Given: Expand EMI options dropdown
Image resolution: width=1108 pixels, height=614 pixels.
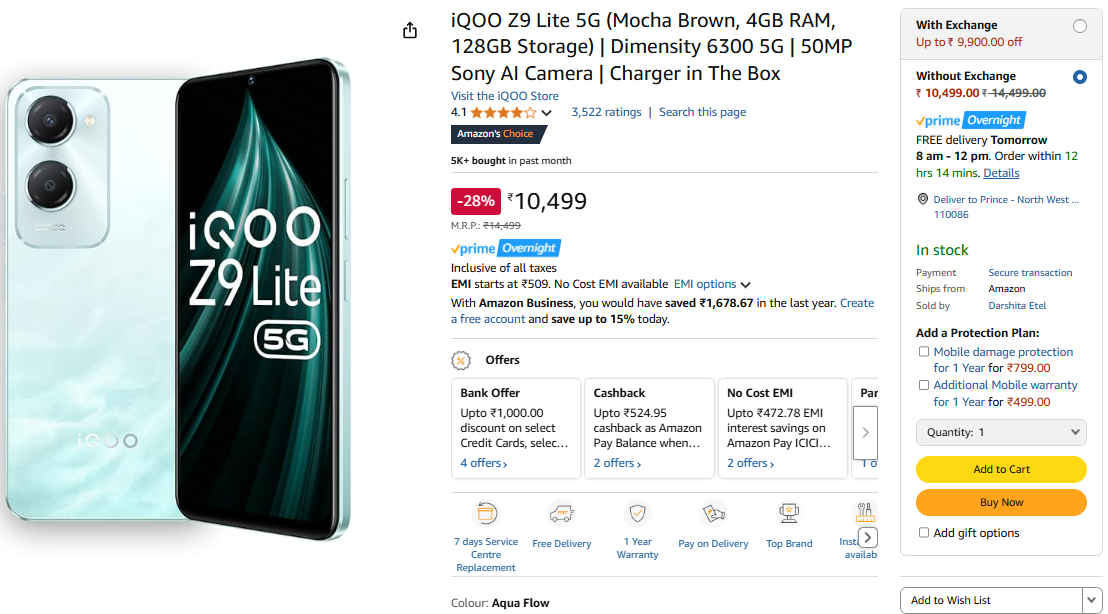Looking at the screenshot, I should [712, 284].
